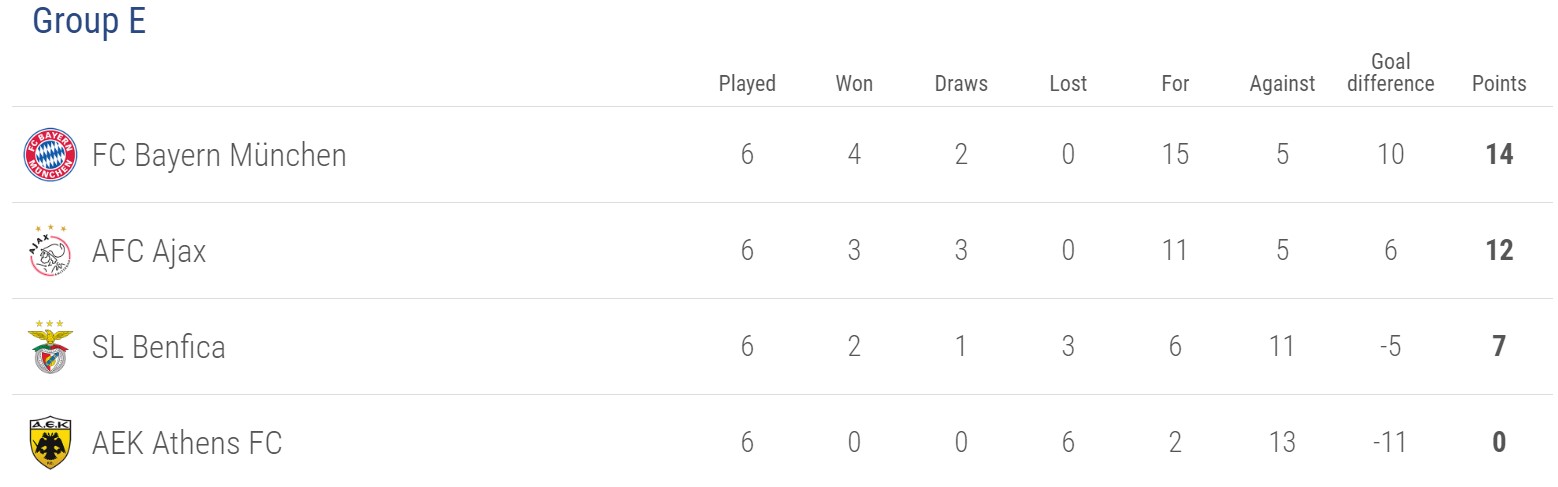The image size is (1558, 487).
Task: Open the AEK Athens FC team link
Action: pos(187,443)
